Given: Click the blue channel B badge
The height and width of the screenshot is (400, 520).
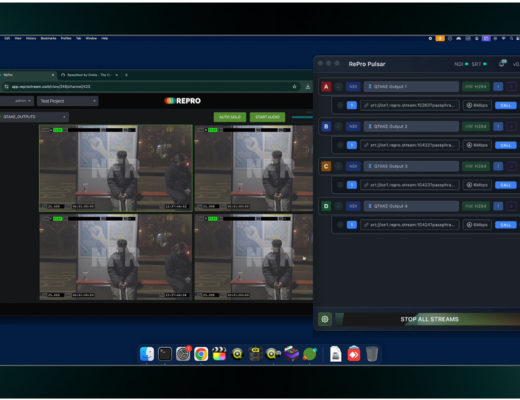Looking at the screenshot, I should (326, 126).
